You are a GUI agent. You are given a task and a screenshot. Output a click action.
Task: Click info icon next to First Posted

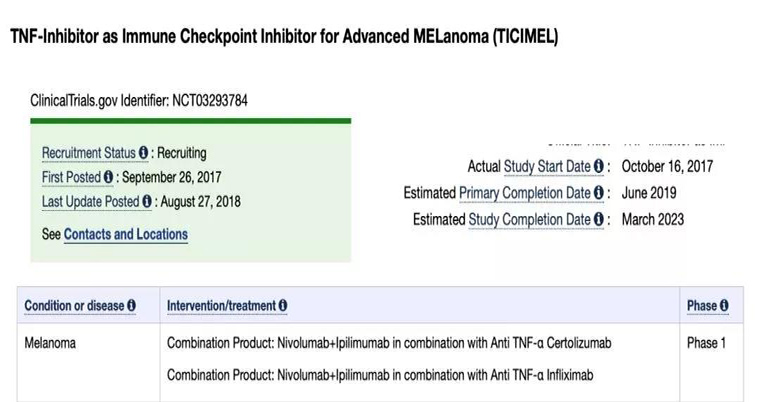pos(108,177)
